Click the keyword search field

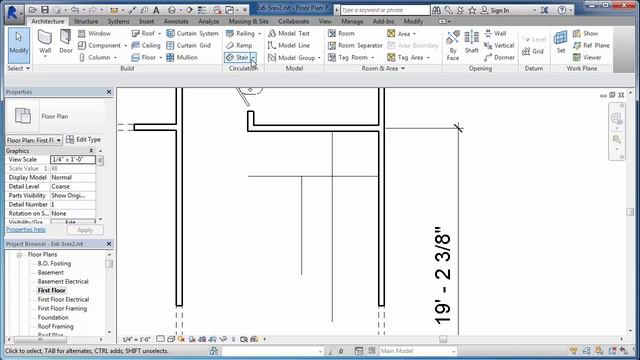(385, 10)
